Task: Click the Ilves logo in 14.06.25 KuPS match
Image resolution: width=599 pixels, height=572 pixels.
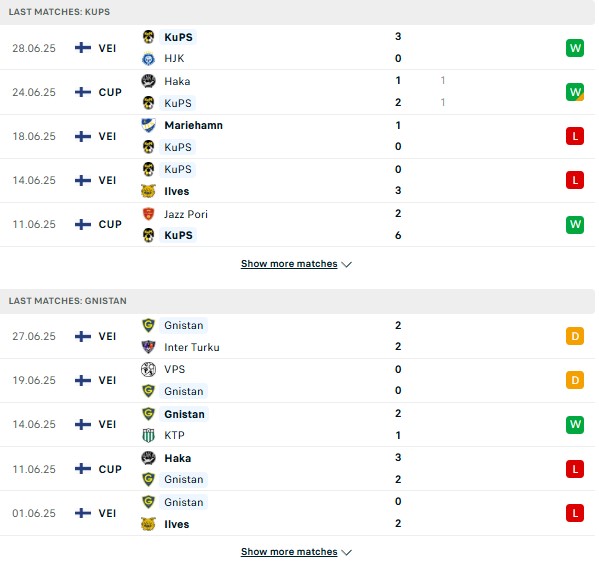Action: (x=148, y=191)
